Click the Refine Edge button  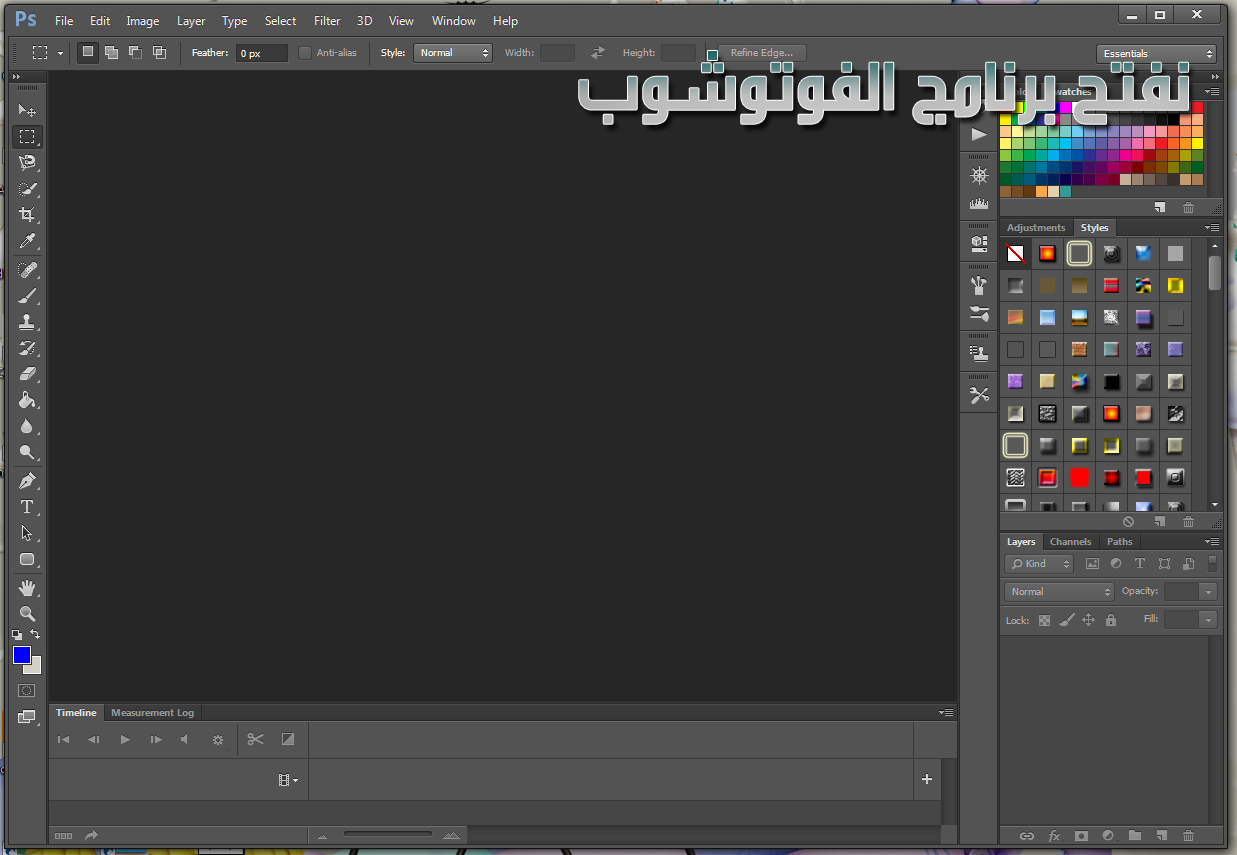[761, 53]
